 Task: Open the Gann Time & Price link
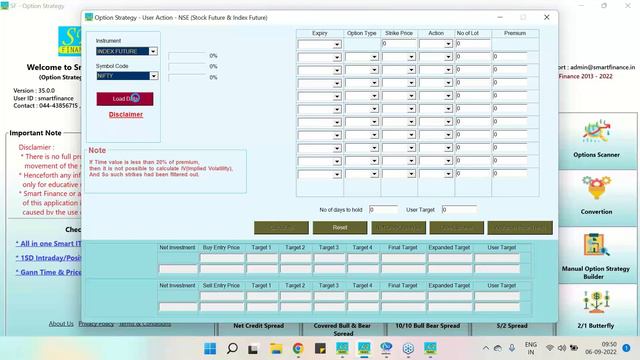(x=49, y=272)
